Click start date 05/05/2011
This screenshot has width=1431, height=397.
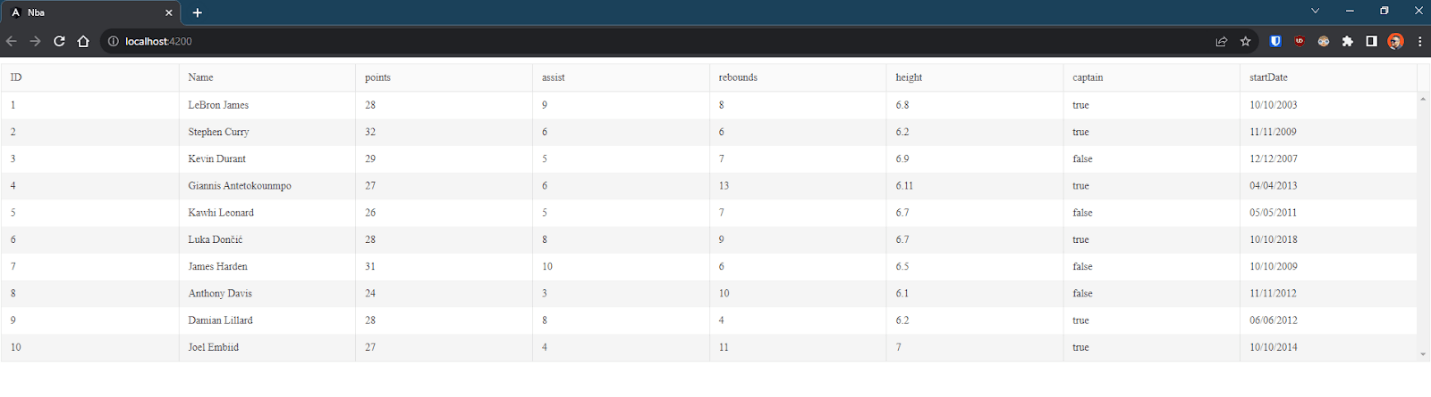tap(1273, 213)
